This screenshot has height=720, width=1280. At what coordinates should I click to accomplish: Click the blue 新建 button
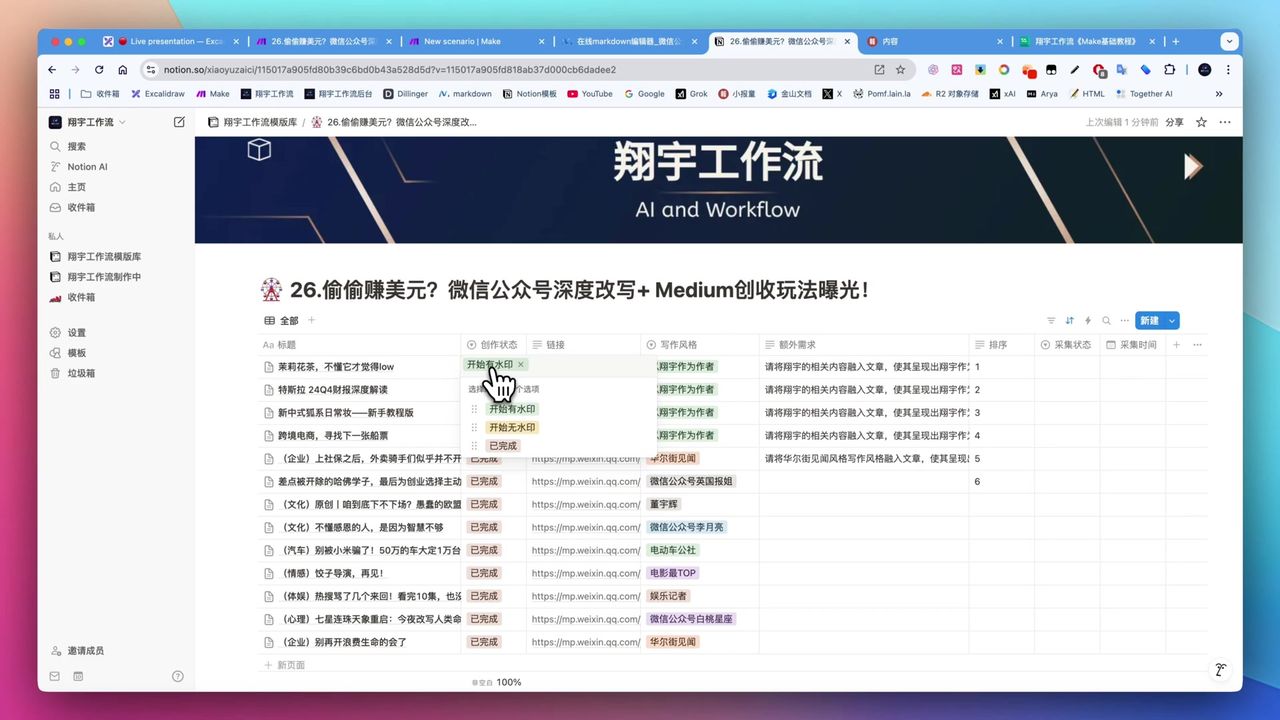point(1150,321)
